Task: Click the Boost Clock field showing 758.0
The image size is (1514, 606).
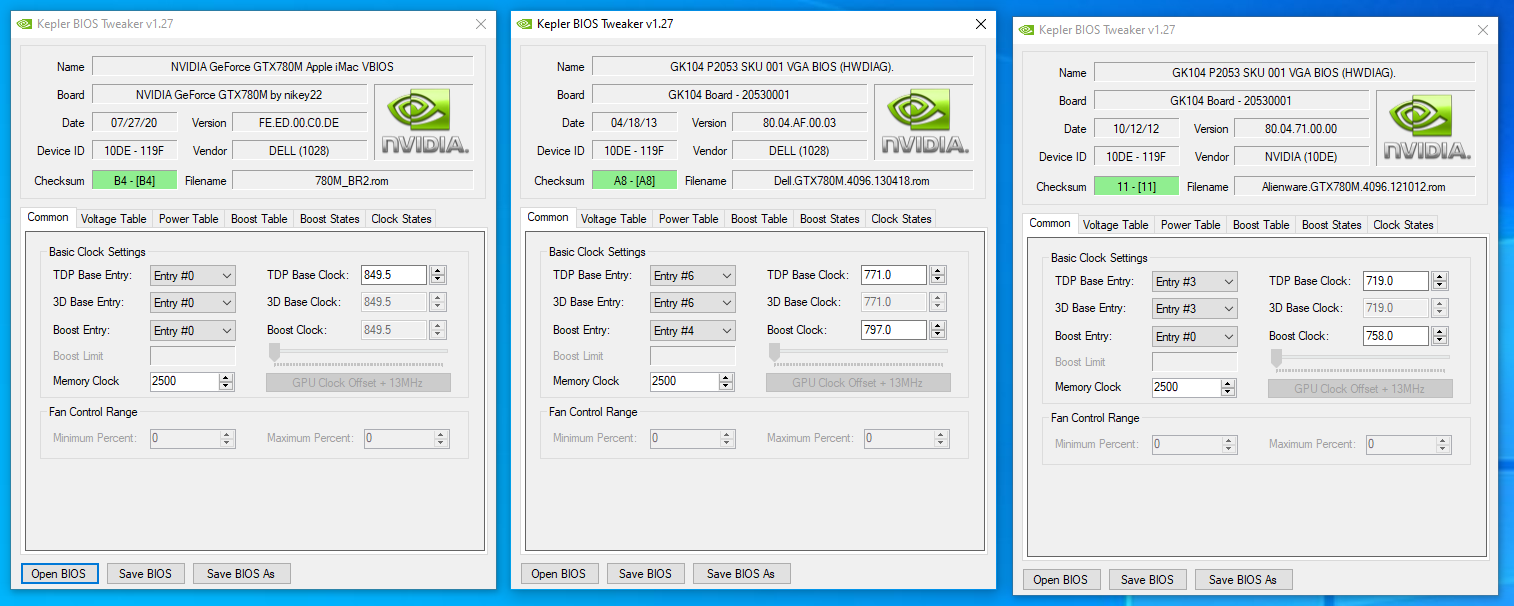Action: click(1396, 336)
